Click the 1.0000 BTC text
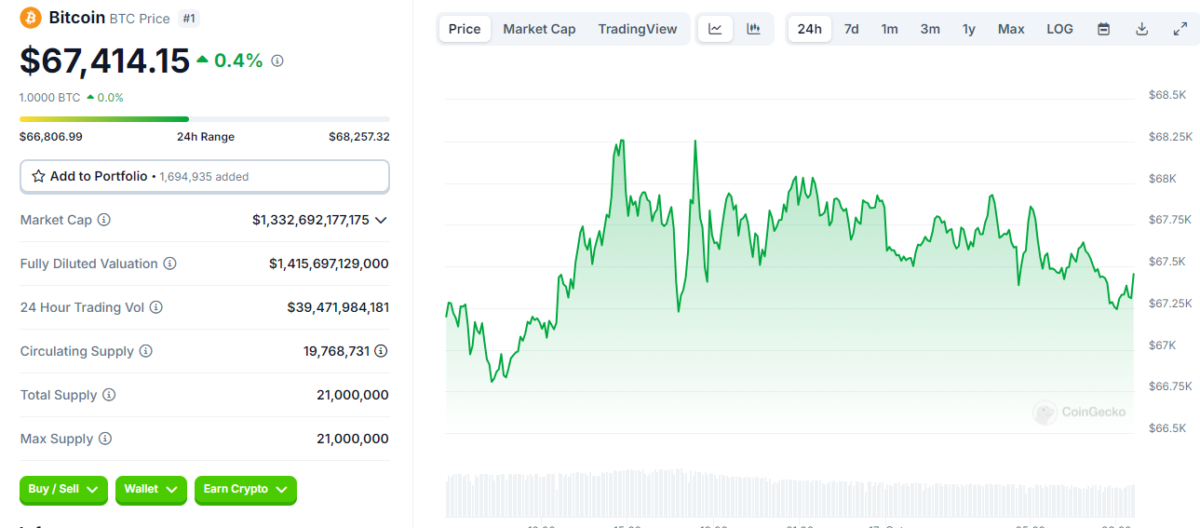The image size is (1200, 528). tap(49, 97)
